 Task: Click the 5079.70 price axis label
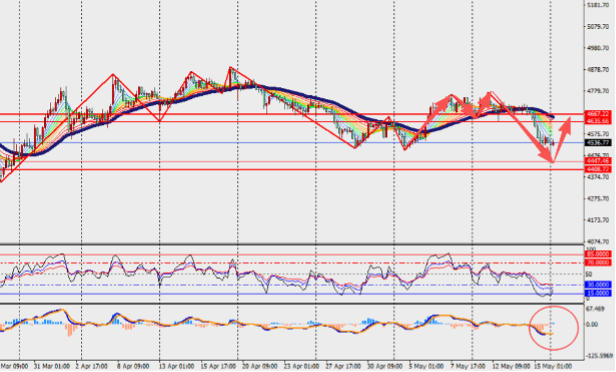pyautogui.click(x=598, y=27)
